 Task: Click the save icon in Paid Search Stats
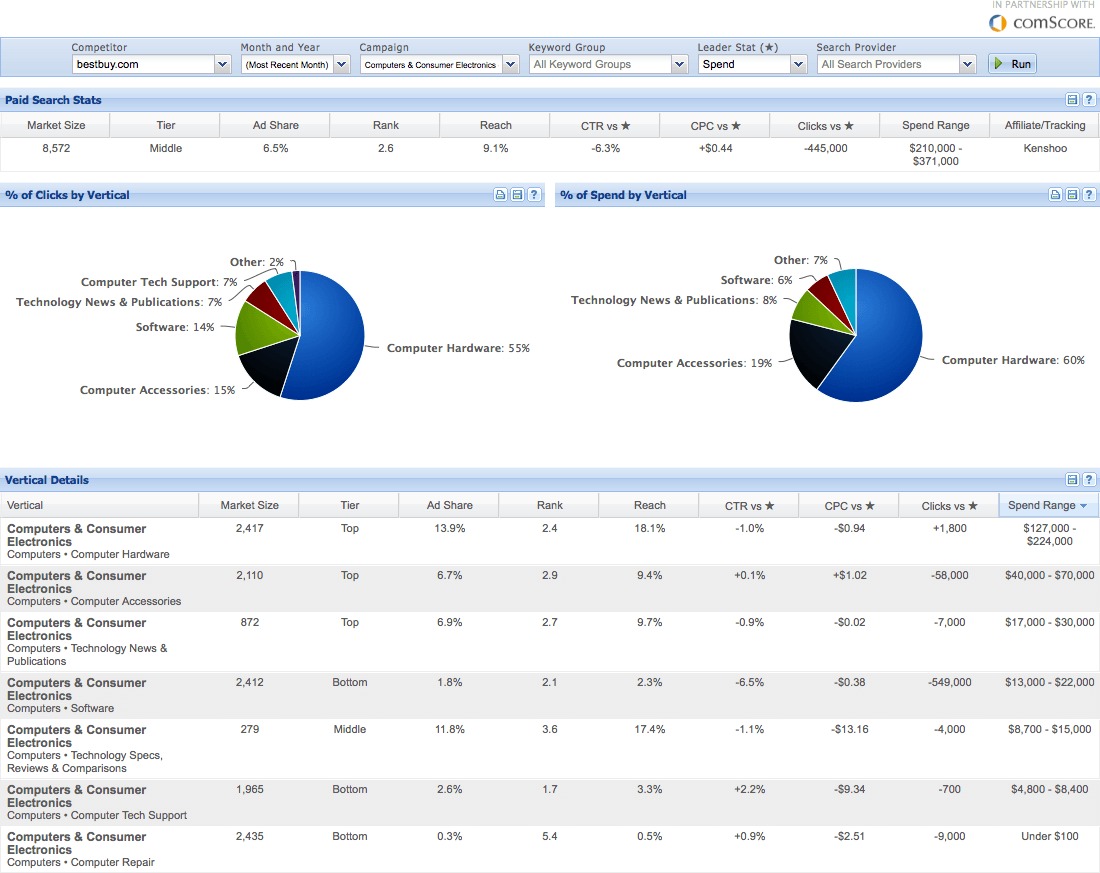[1072, 100]
